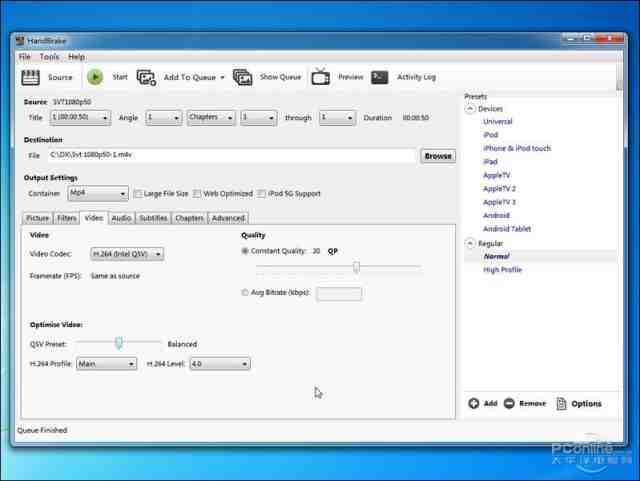The image size is (640, 481).
Task: Click the Source toolbar label
Action: (60, 78)
